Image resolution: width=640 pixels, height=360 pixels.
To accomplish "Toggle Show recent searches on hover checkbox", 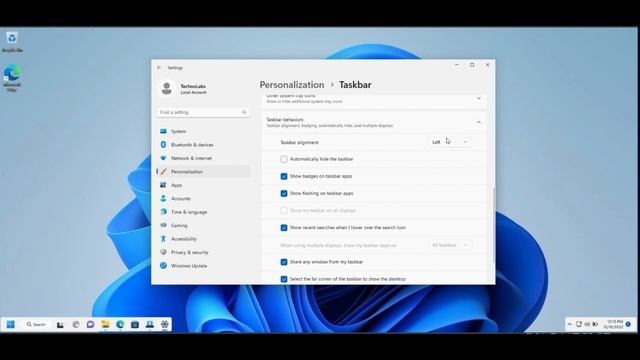I will (284, 228).
